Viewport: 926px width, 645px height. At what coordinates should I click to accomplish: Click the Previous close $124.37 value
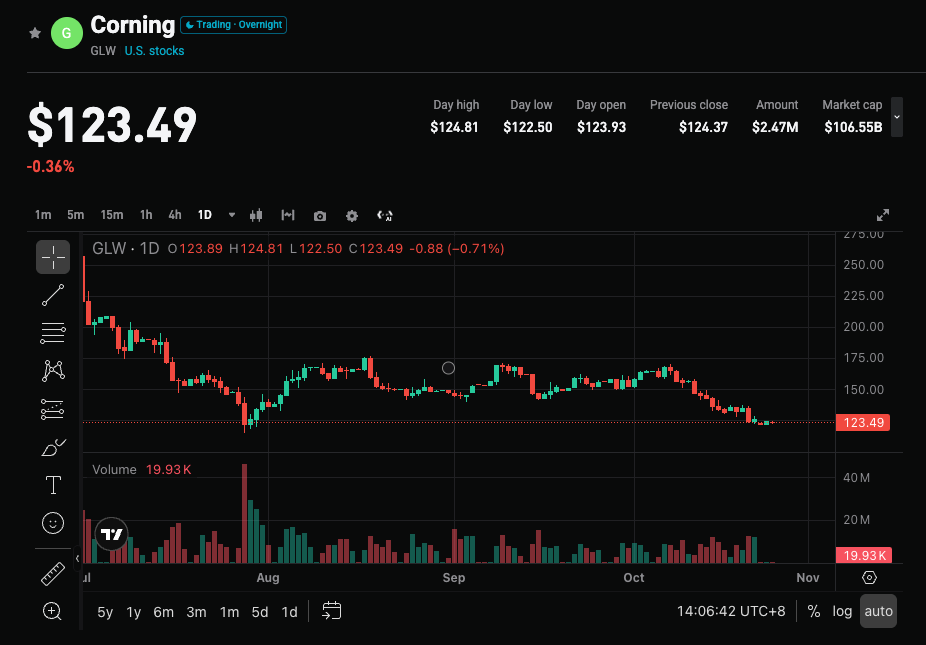[x=703, y=127]
